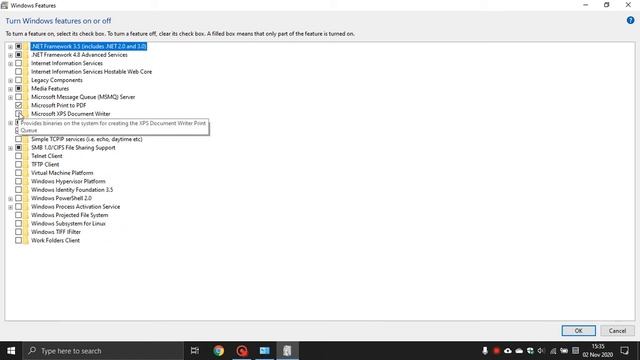
Task: Enable the Telnet Client checkbox
Action: (18, 156)
